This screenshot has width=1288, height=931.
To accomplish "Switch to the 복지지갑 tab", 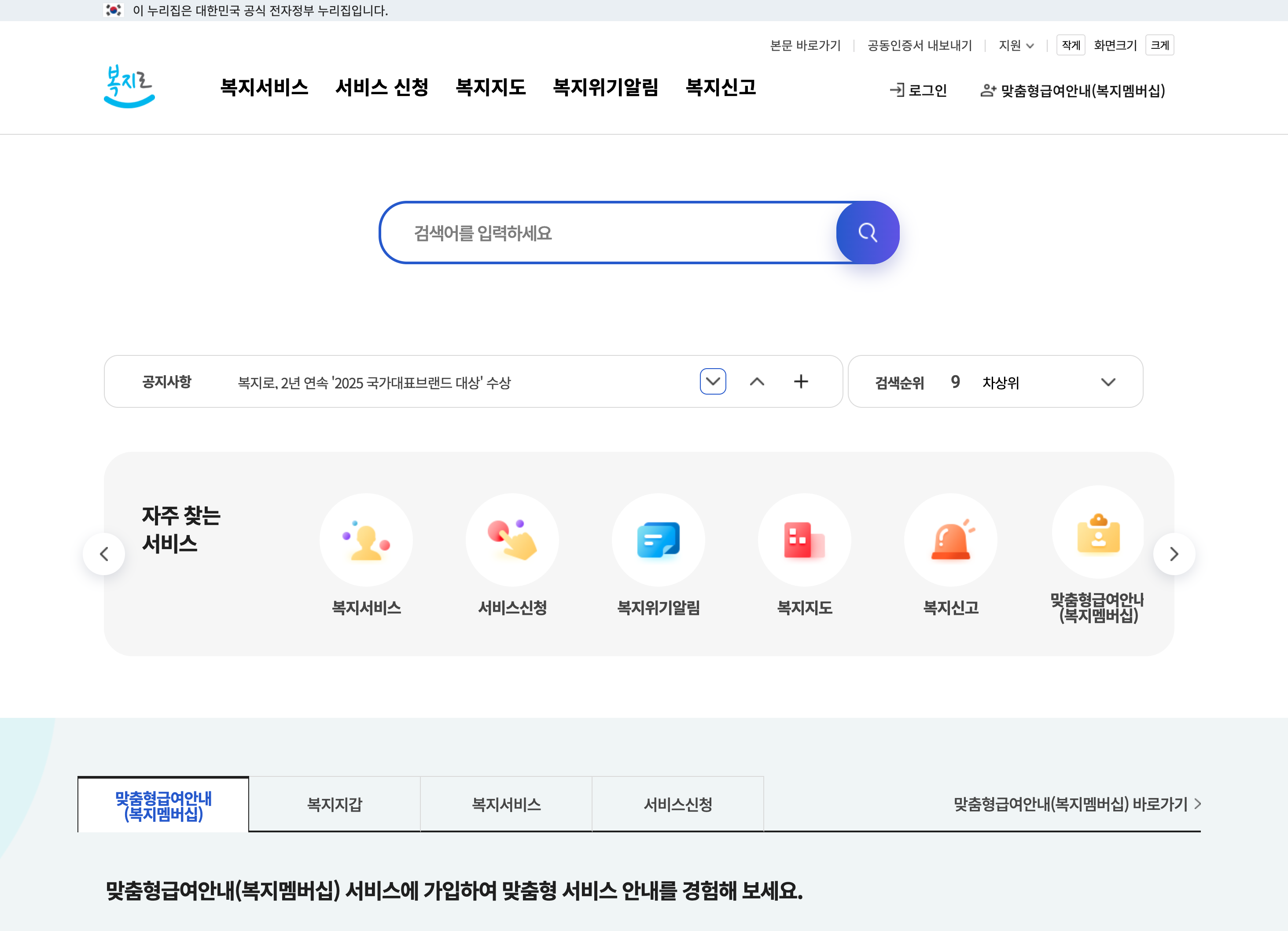I will [335, 804].
